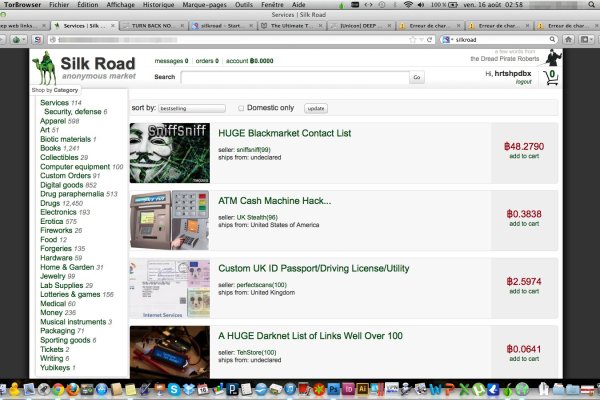The image size is (600, 400).
Task: Click the Tor onion button in toolbar
Action: tap(16, 39)
